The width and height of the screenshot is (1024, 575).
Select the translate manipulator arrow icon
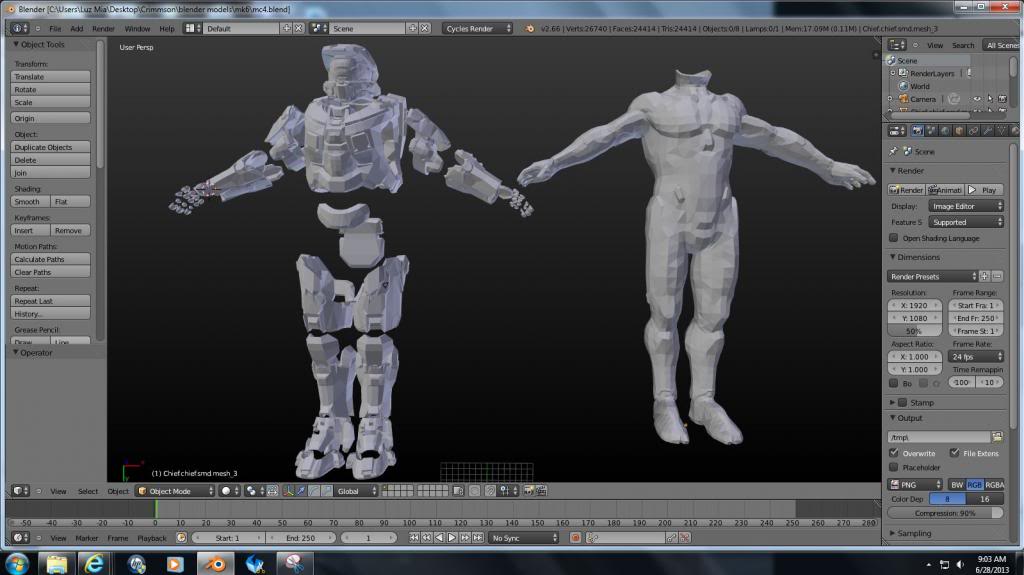(x=301, y=491)
